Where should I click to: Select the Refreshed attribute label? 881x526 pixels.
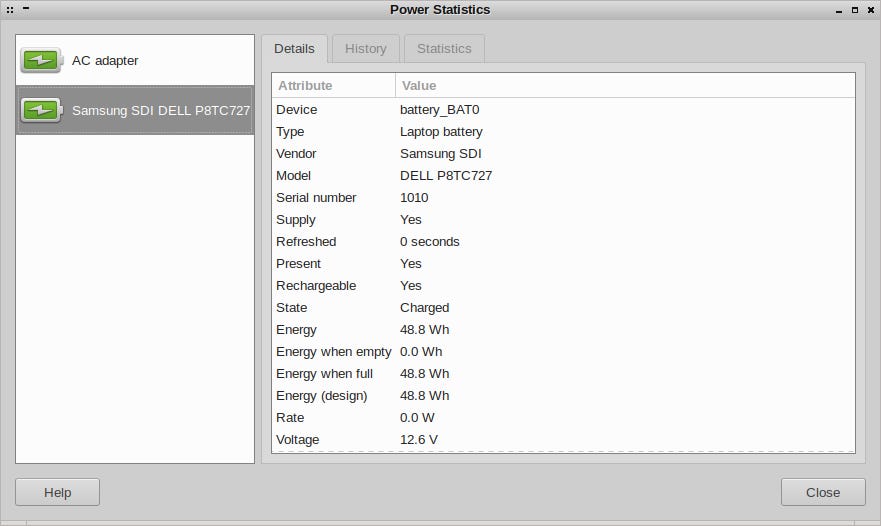tap(306, 242)
